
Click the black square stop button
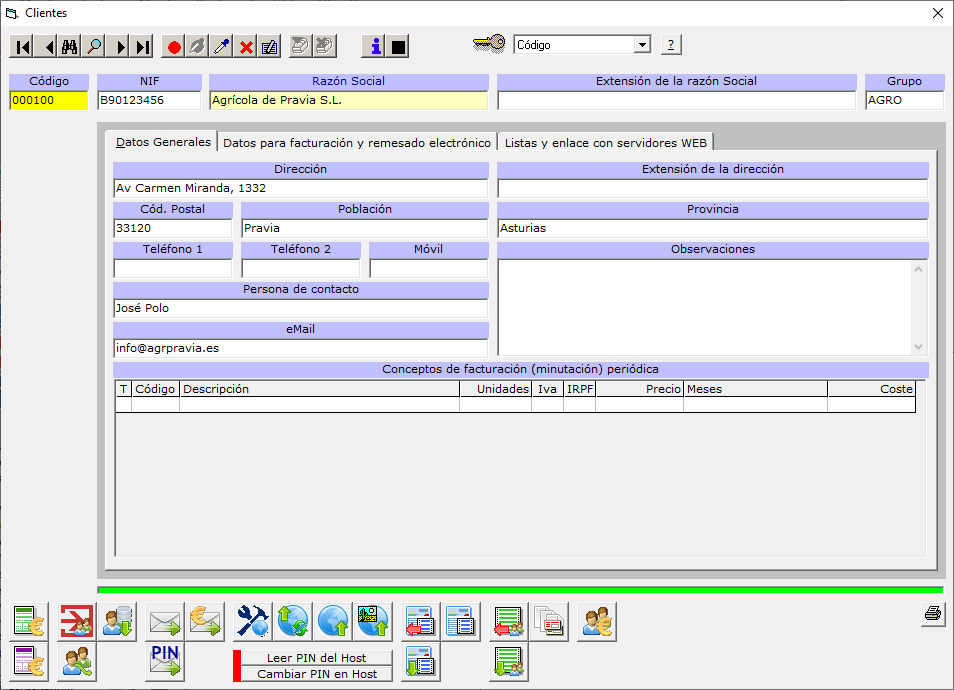pos(398,46)
